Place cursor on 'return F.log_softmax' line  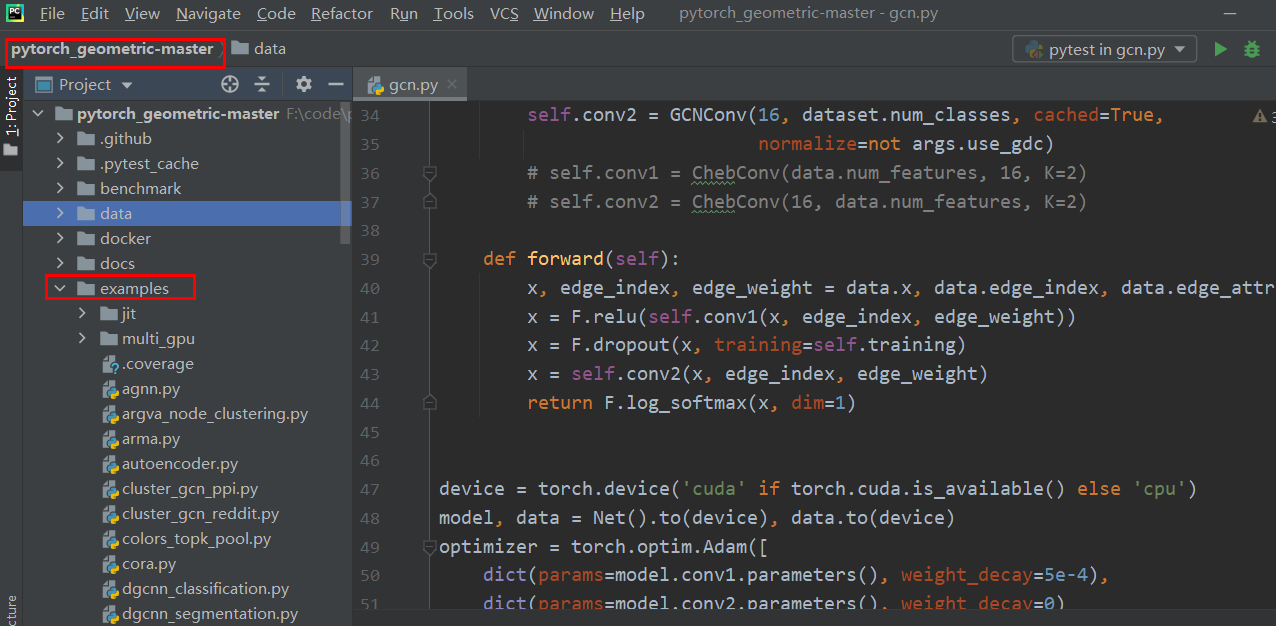[692, 404]
